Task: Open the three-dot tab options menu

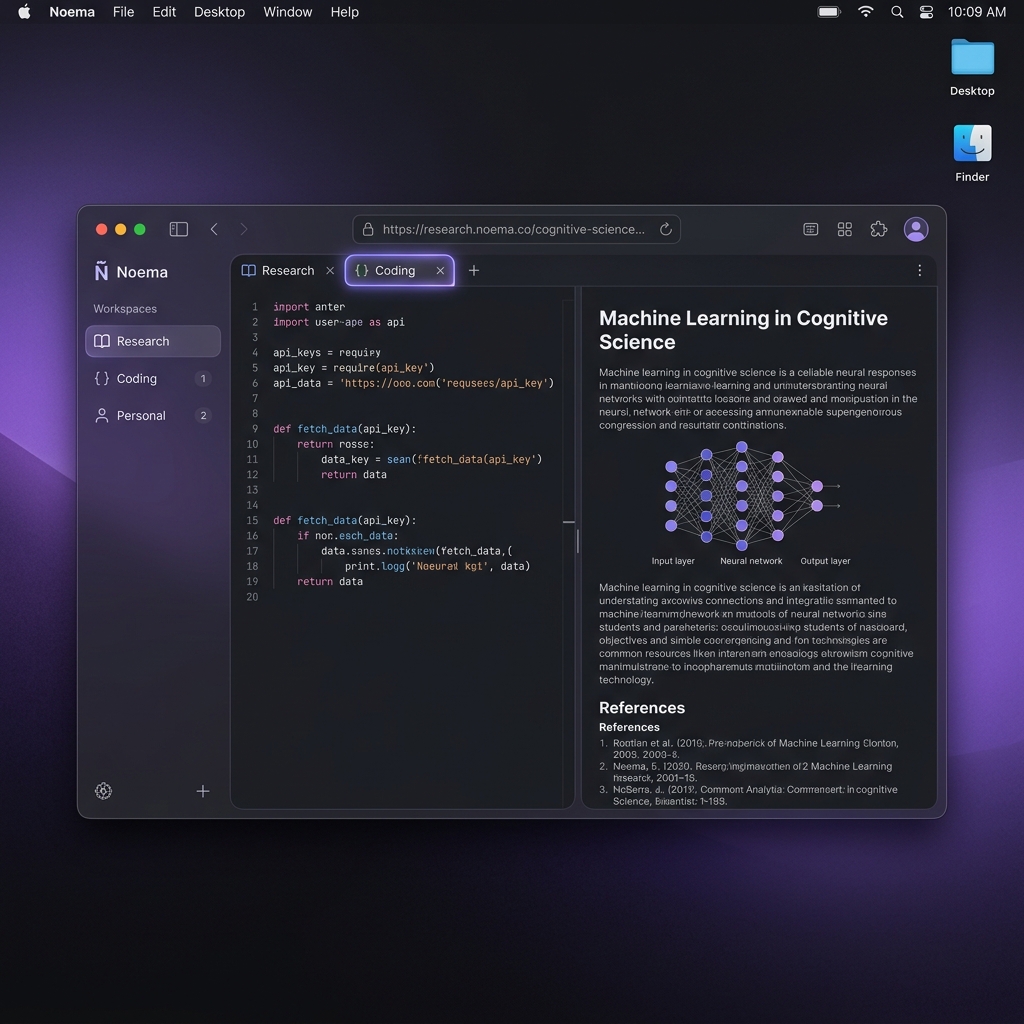Action: click(920, 270)
